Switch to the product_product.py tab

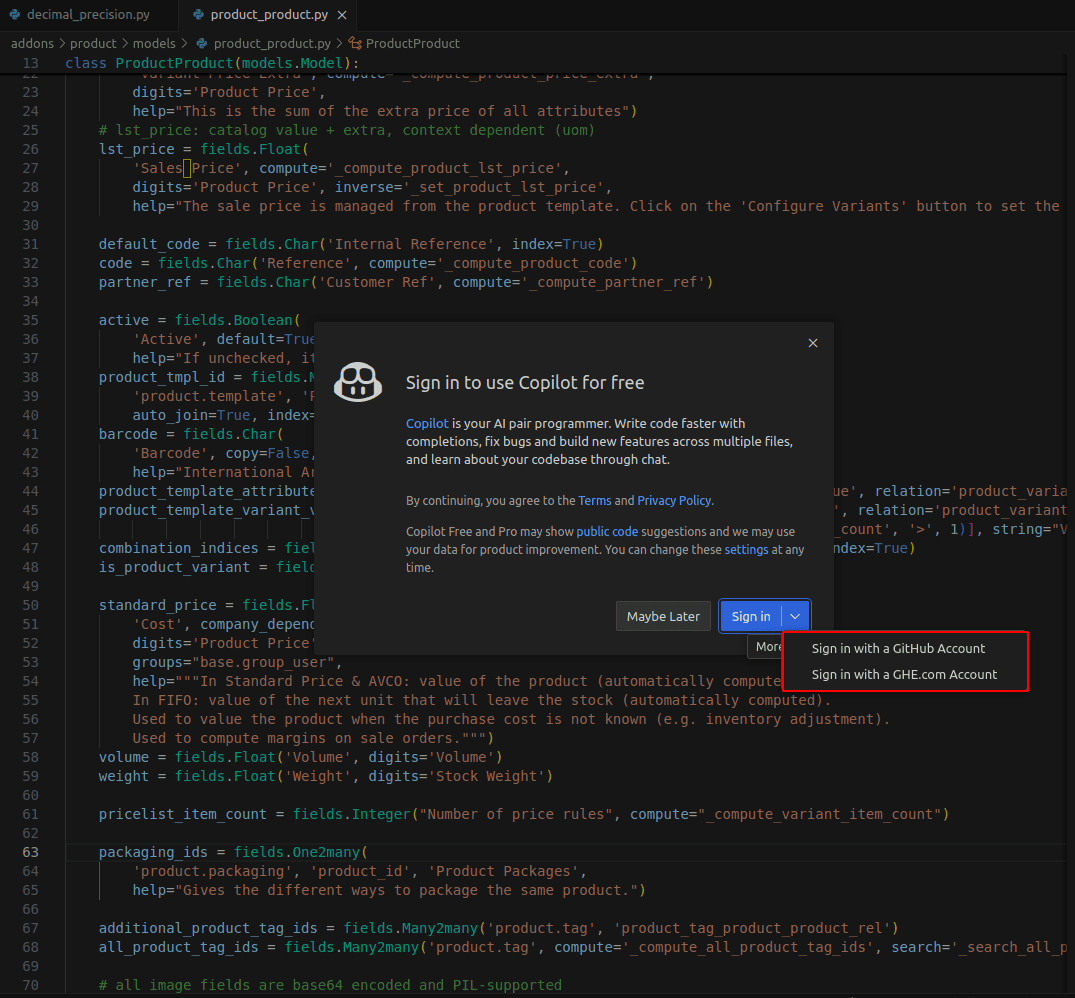click(268, 14)
